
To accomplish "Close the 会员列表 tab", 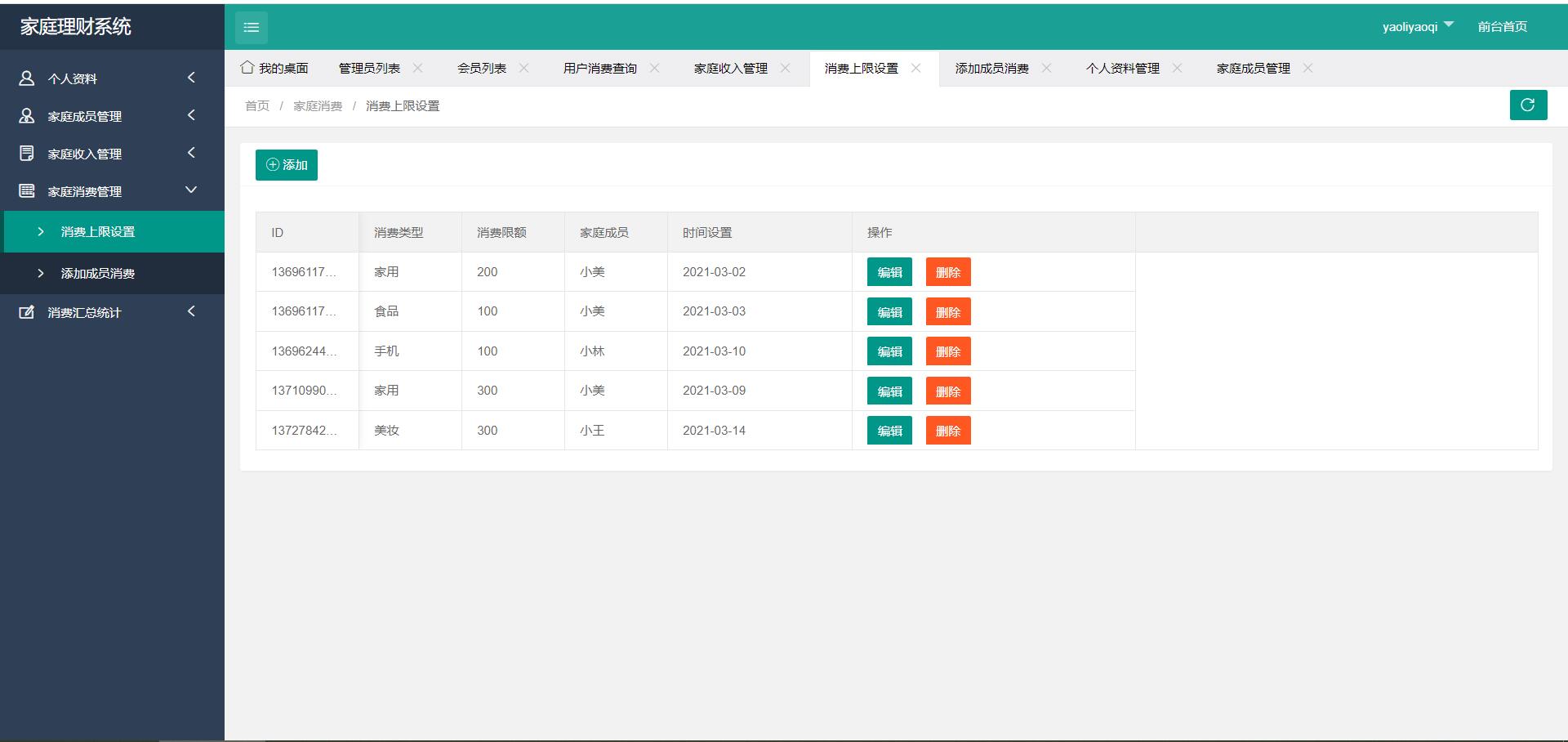I will tap(524, 68).
